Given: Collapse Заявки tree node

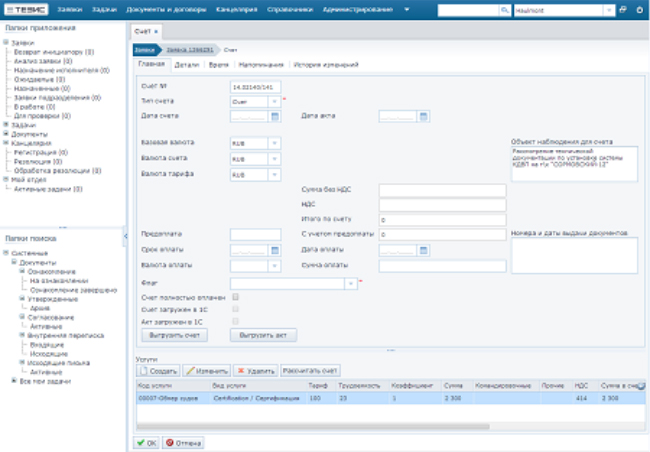Looking at the screenshot, I should coord(6,42).
